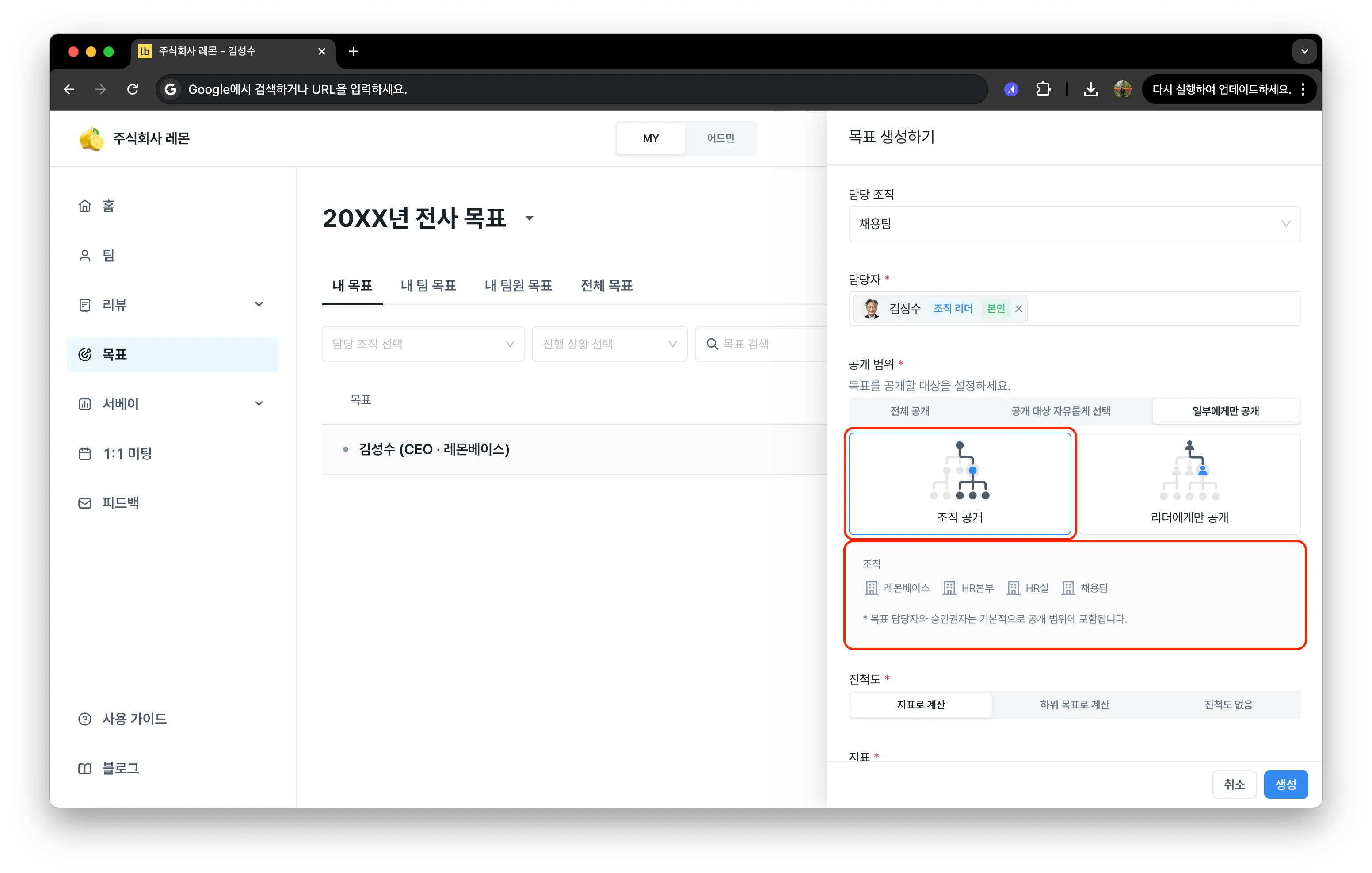Click the 블로그 book icon
Image resolution: width=1372 pixels, height=873 pixels.
(x=84, y=768)
